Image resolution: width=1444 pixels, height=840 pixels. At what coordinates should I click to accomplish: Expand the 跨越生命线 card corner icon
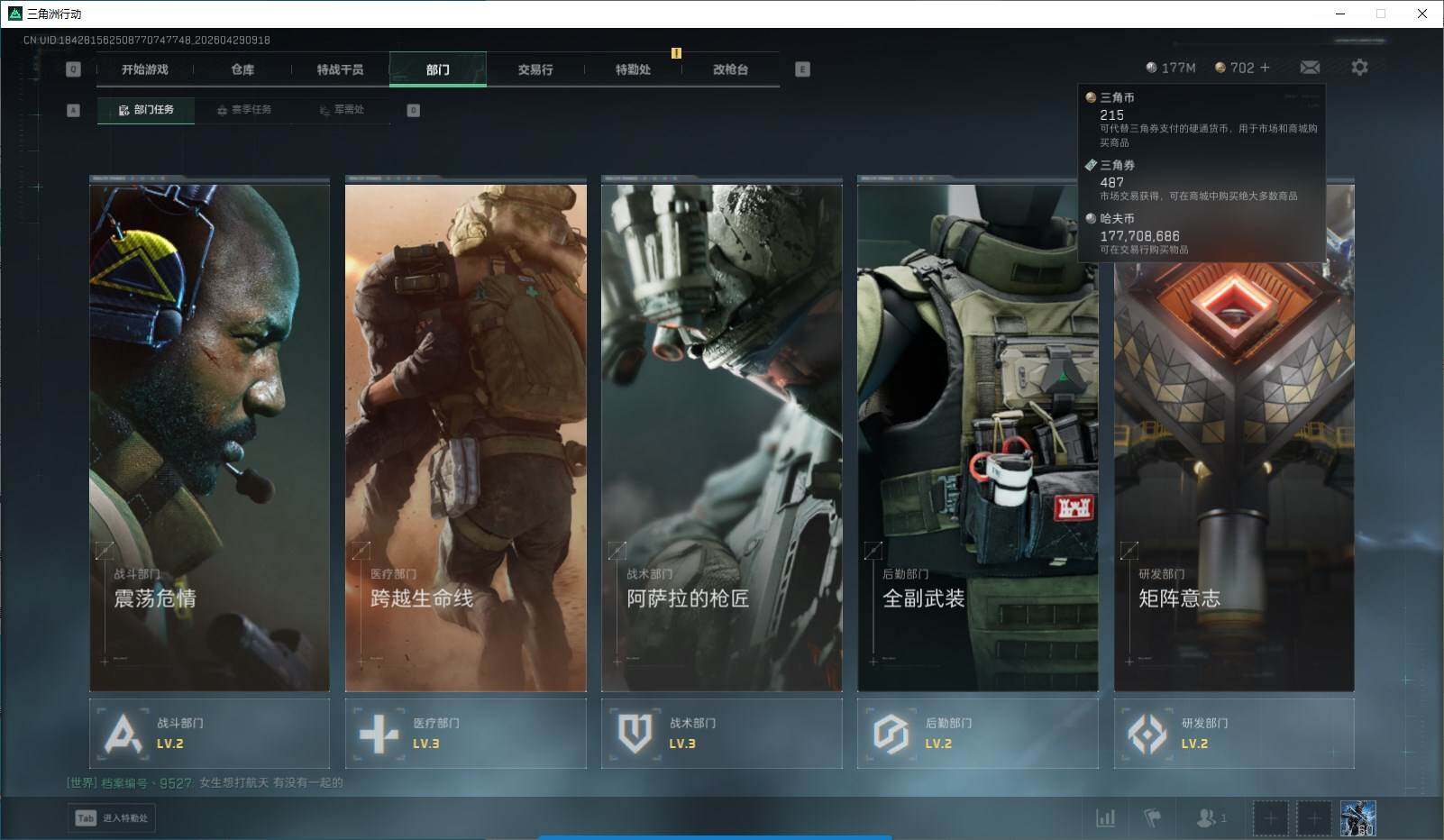361,550
